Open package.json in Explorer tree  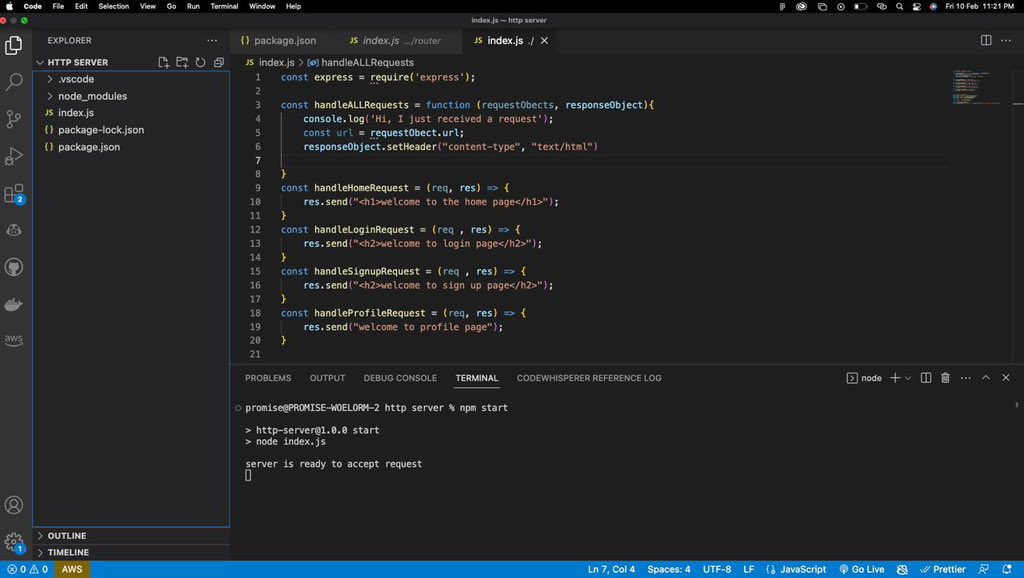tap(89, 147)
